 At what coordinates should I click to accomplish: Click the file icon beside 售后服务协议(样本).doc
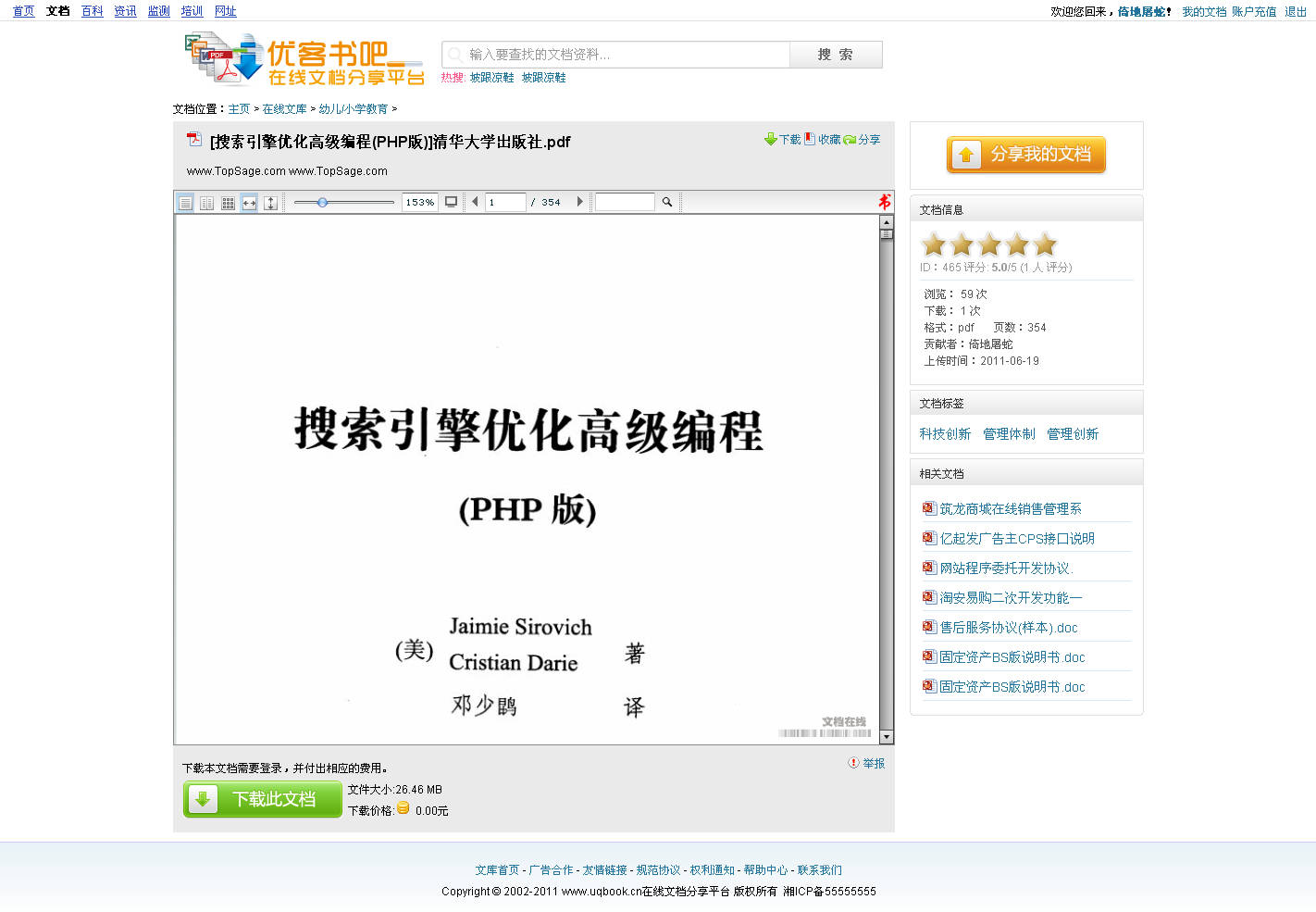click(x=929, y=627)
